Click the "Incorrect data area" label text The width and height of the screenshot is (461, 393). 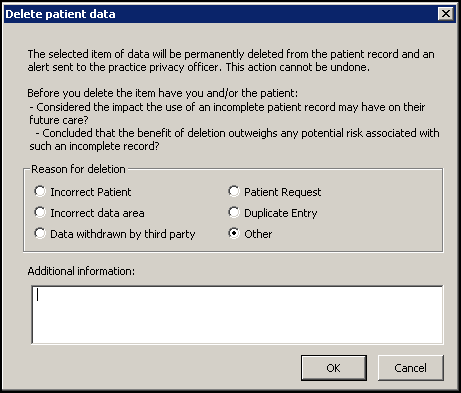pyautogui.click(x=97, y=213)
